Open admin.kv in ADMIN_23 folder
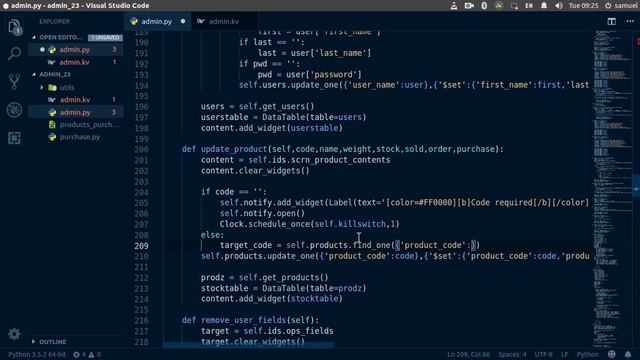This screenshot has width=640, height=360. coord(75,100)
